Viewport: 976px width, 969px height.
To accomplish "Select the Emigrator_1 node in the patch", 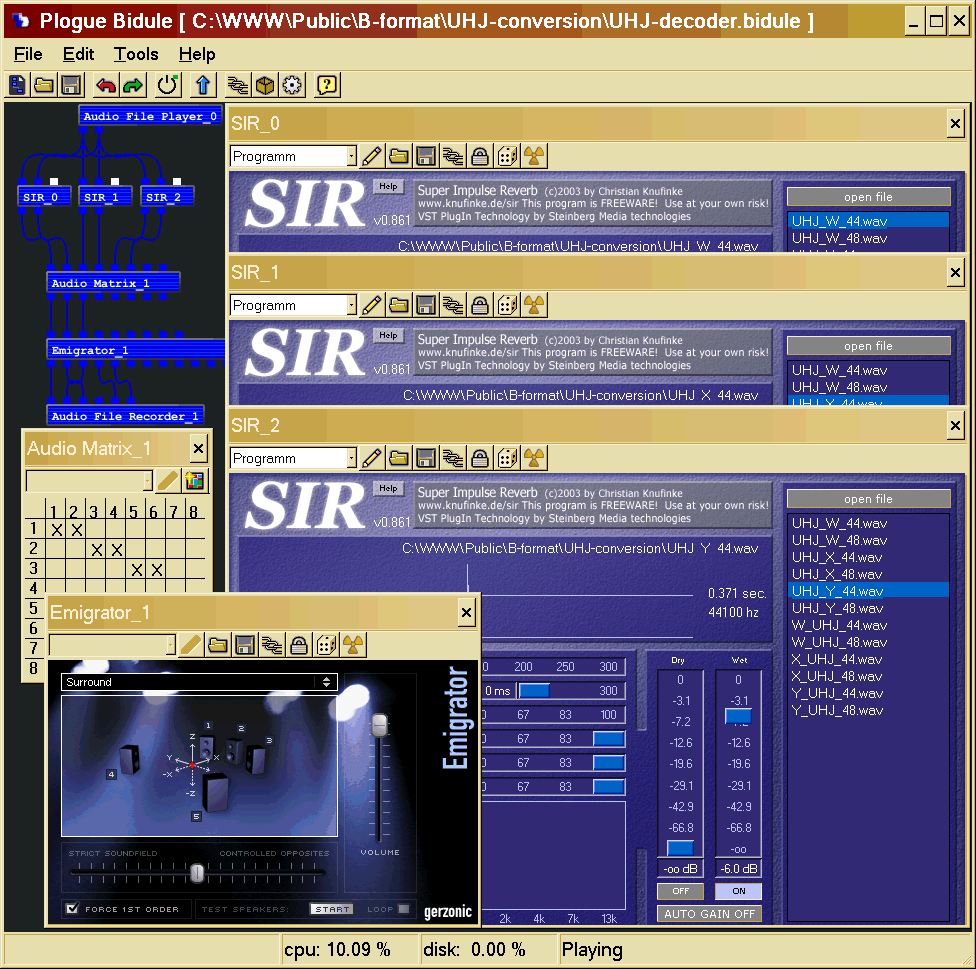I will pos(136,350).
